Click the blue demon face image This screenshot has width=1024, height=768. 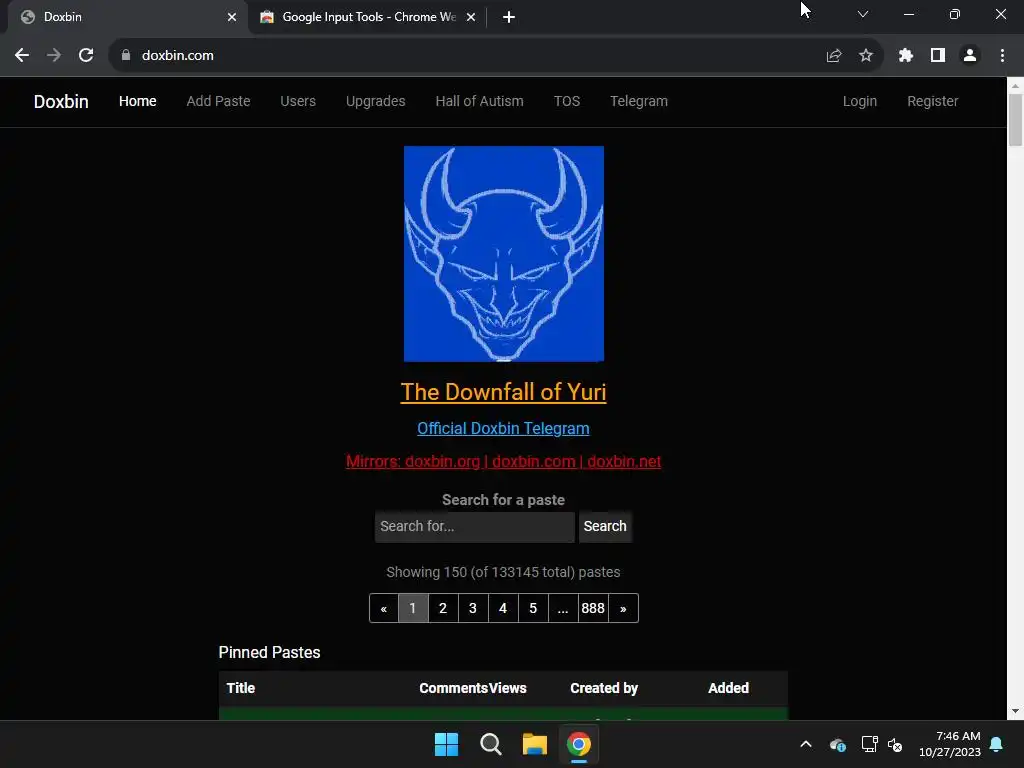point(504,253)
